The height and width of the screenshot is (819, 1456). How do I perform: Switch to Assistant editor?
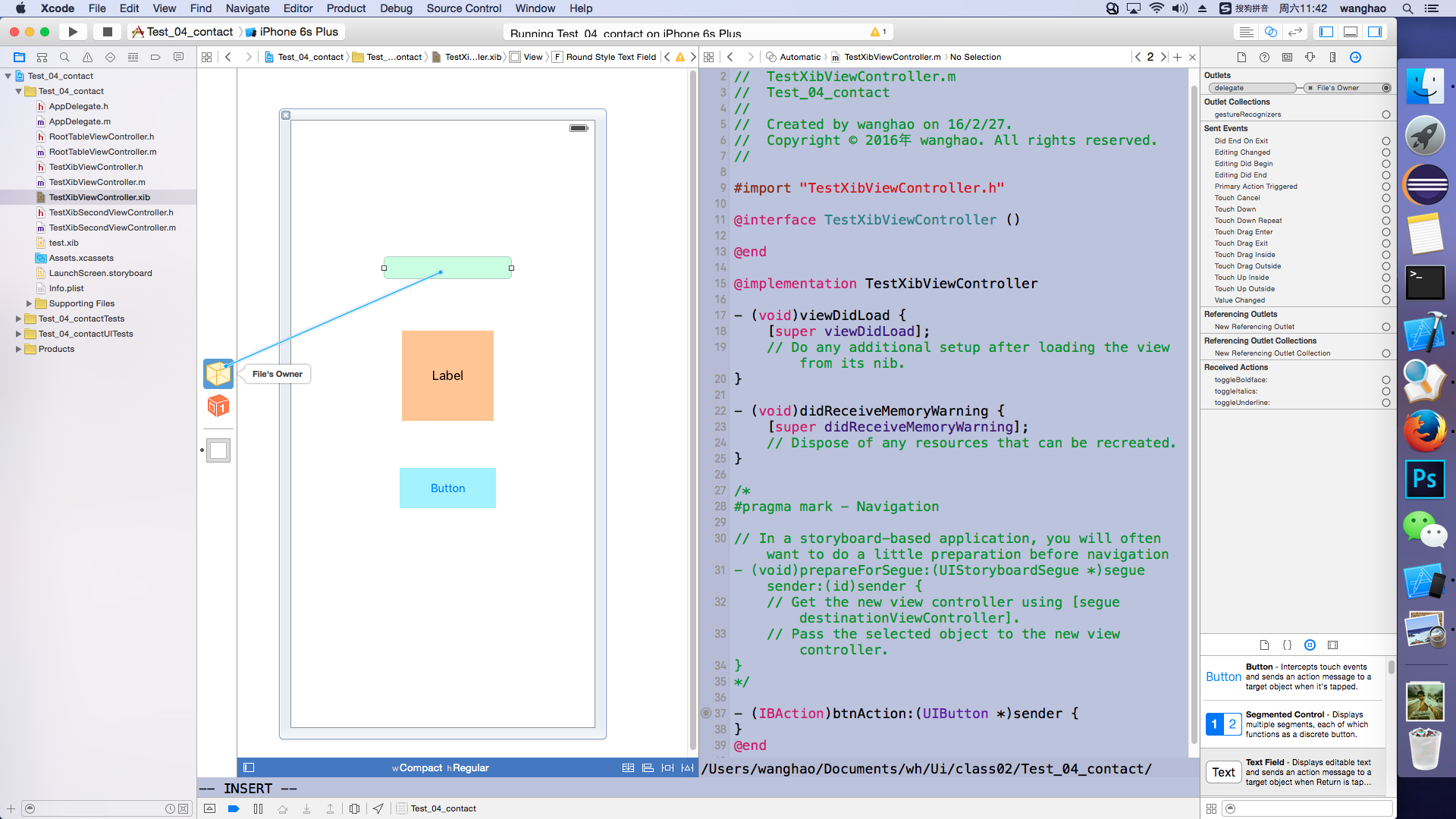[x=1271, y=32]
